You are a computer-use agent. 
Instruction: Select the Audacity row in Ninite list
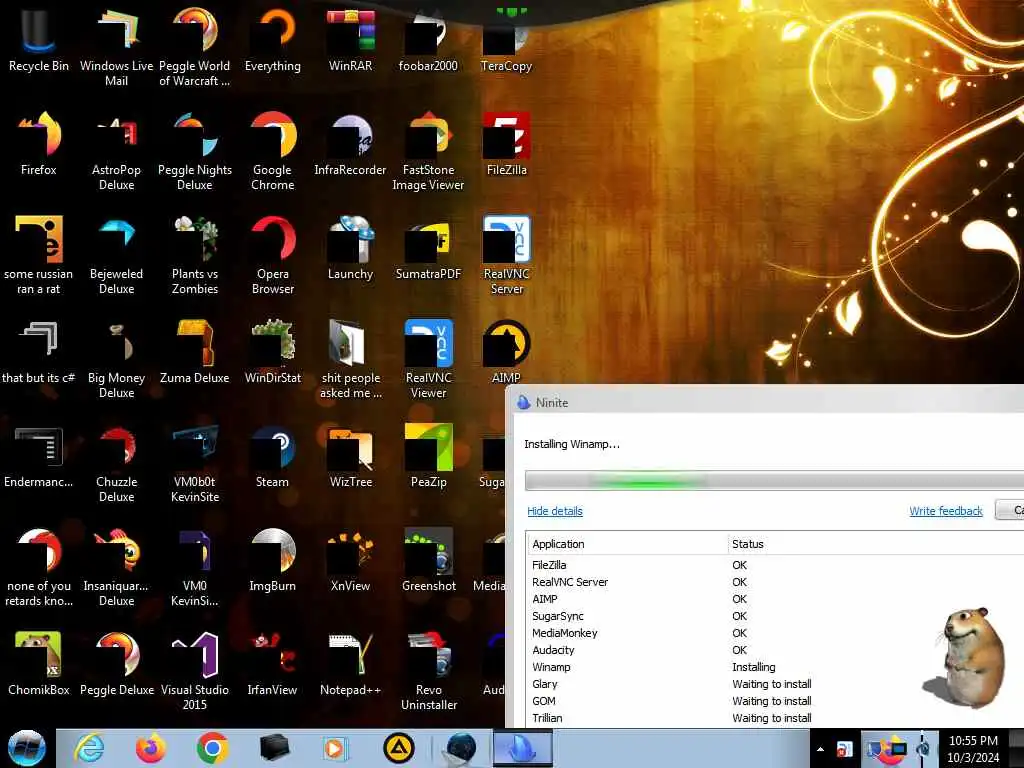click(x=775, y=650)
